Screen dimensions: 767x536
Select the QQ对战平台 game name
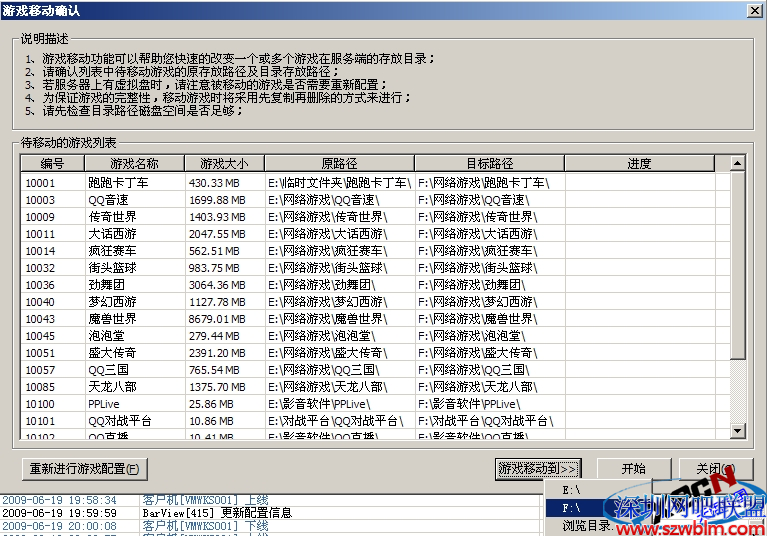click(120, 421)
